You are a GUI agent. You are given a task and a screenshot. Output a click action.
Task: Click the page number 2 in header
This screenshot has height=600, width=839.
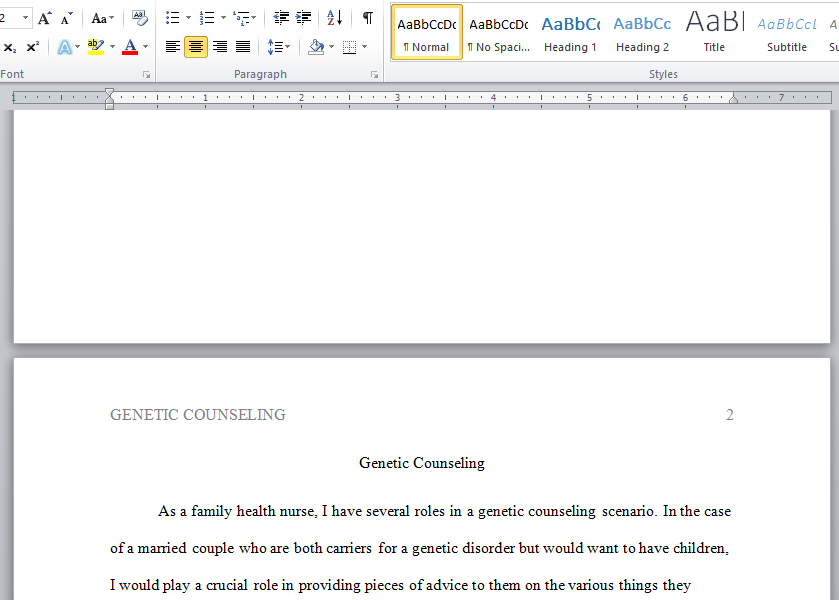point(729,415)
